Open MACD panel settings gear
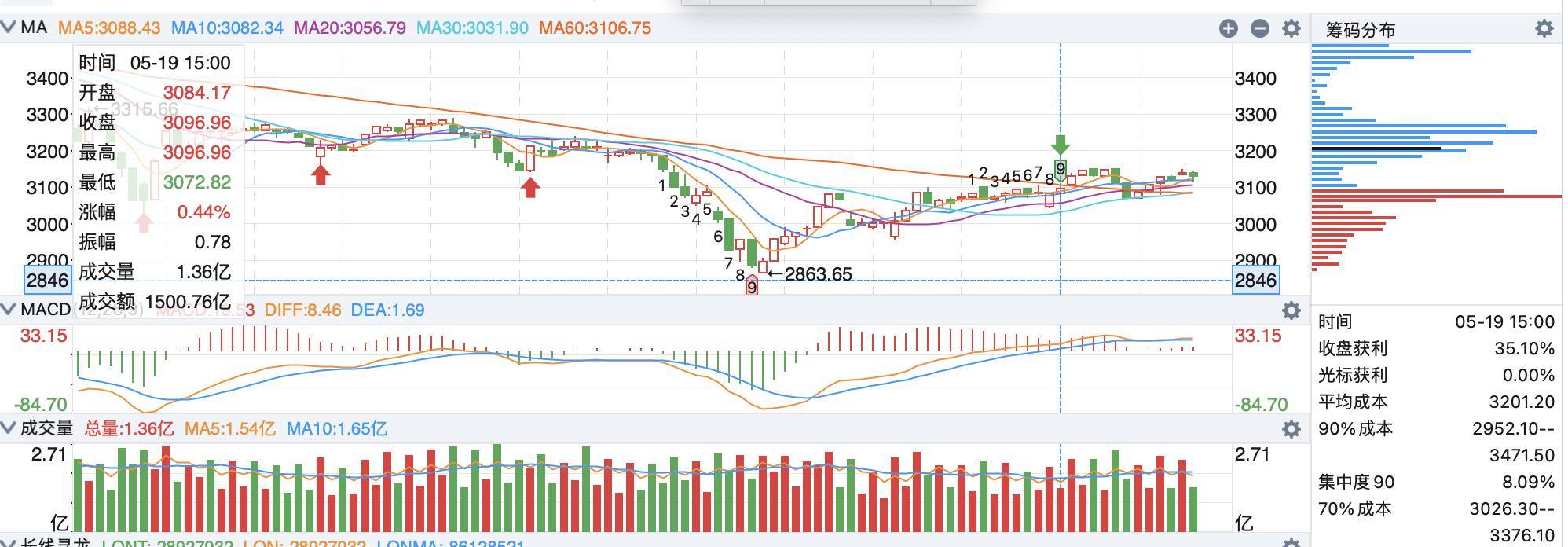1568x547 pixels. pyautogui.click(x=1291, y=310)
